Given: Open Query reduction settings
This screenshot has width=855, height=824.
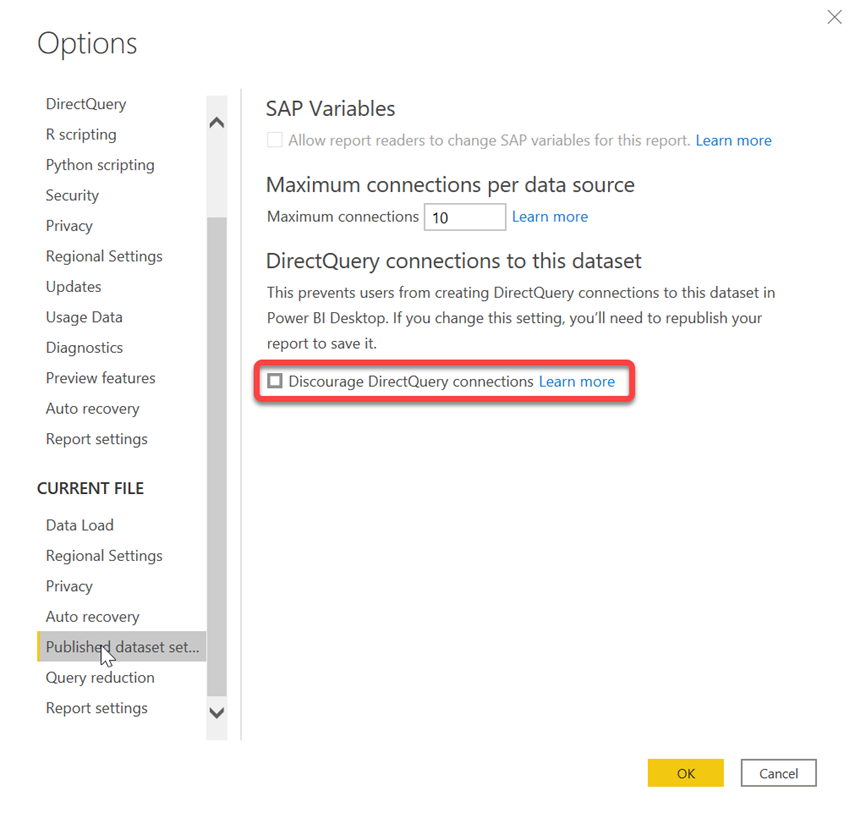Looking at the screenshot, I should tap(100, 678).
